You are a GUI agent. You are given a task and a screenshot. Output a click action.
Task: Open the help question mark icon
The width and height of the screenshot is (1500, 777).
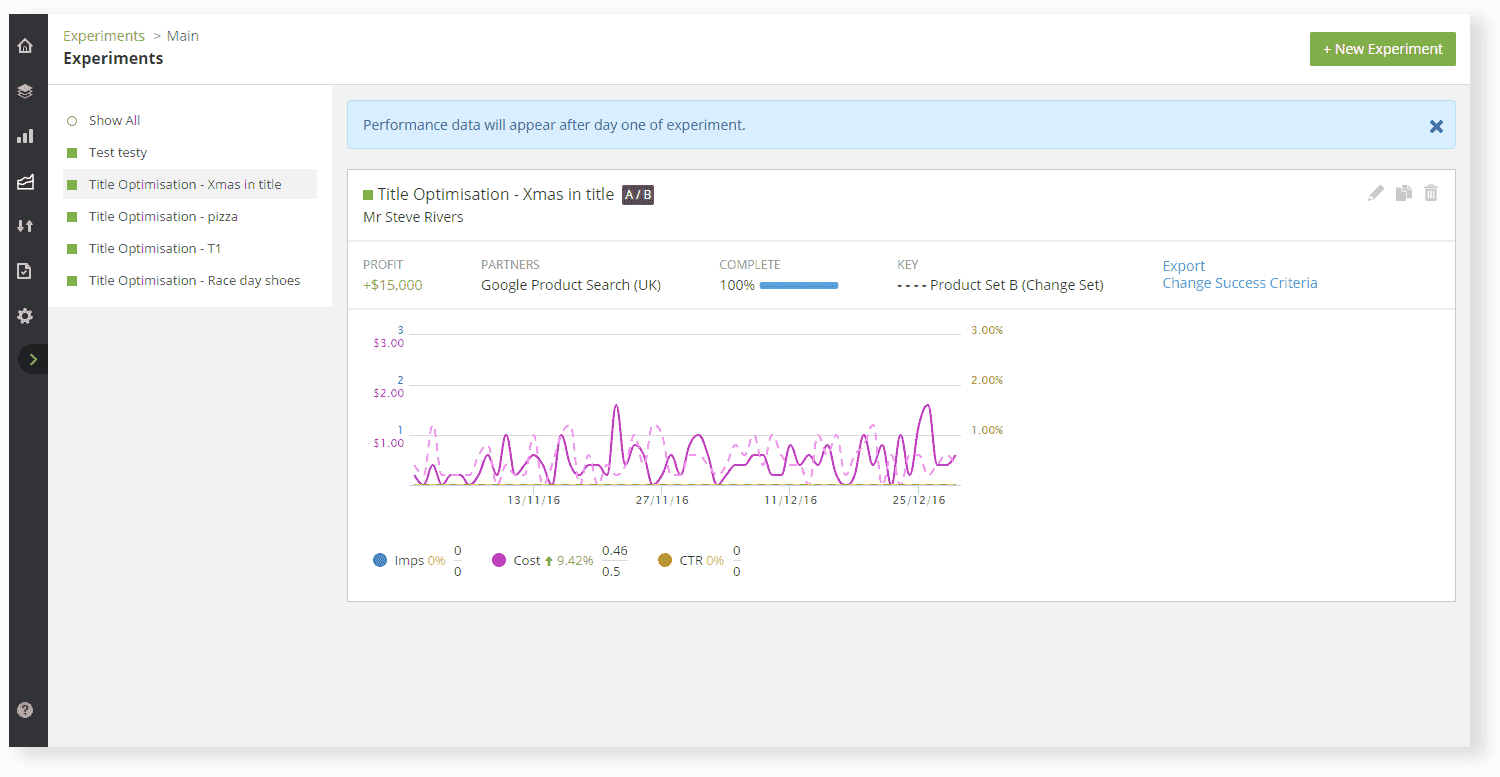[25, 710]
